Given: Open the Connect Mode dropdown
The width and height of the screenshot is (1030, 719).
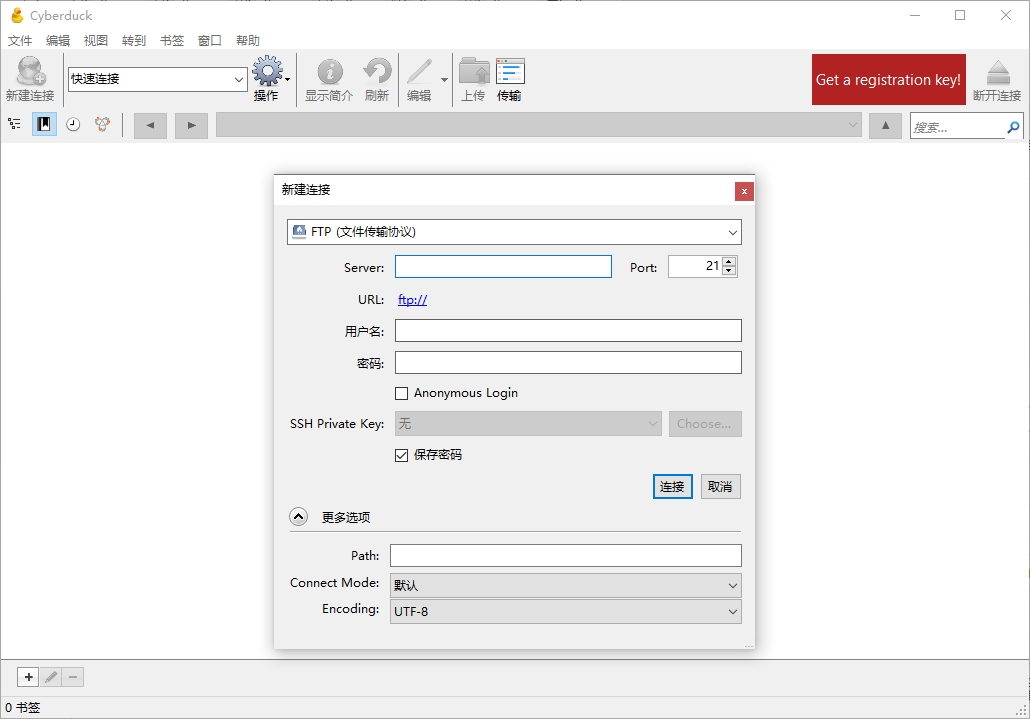Looking at the screenshot, I should click(566, 585).
